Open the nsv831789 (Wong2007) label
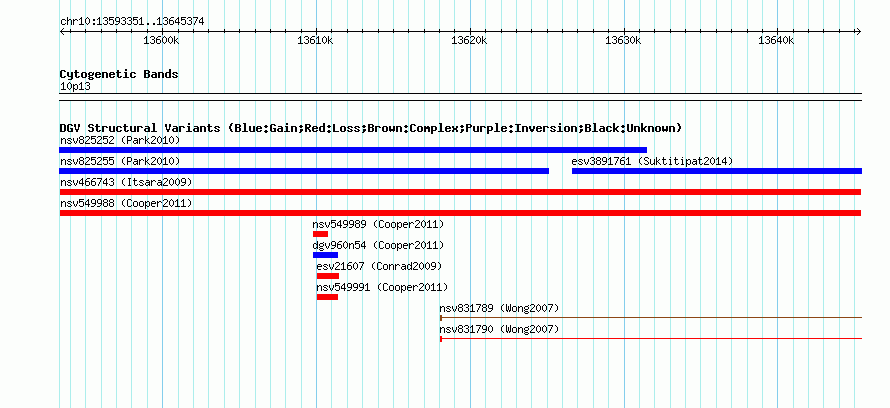890x408 pixels. [x=499, y=308]
